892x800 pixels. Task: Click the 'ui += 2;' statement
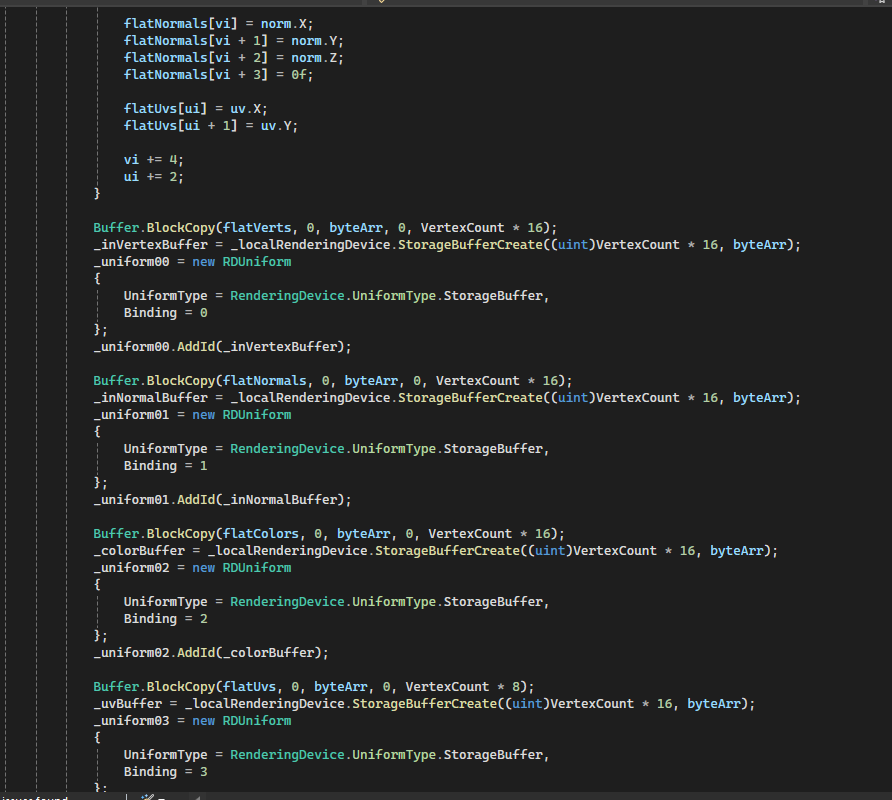pyautogui.click(x=154, y=177)
